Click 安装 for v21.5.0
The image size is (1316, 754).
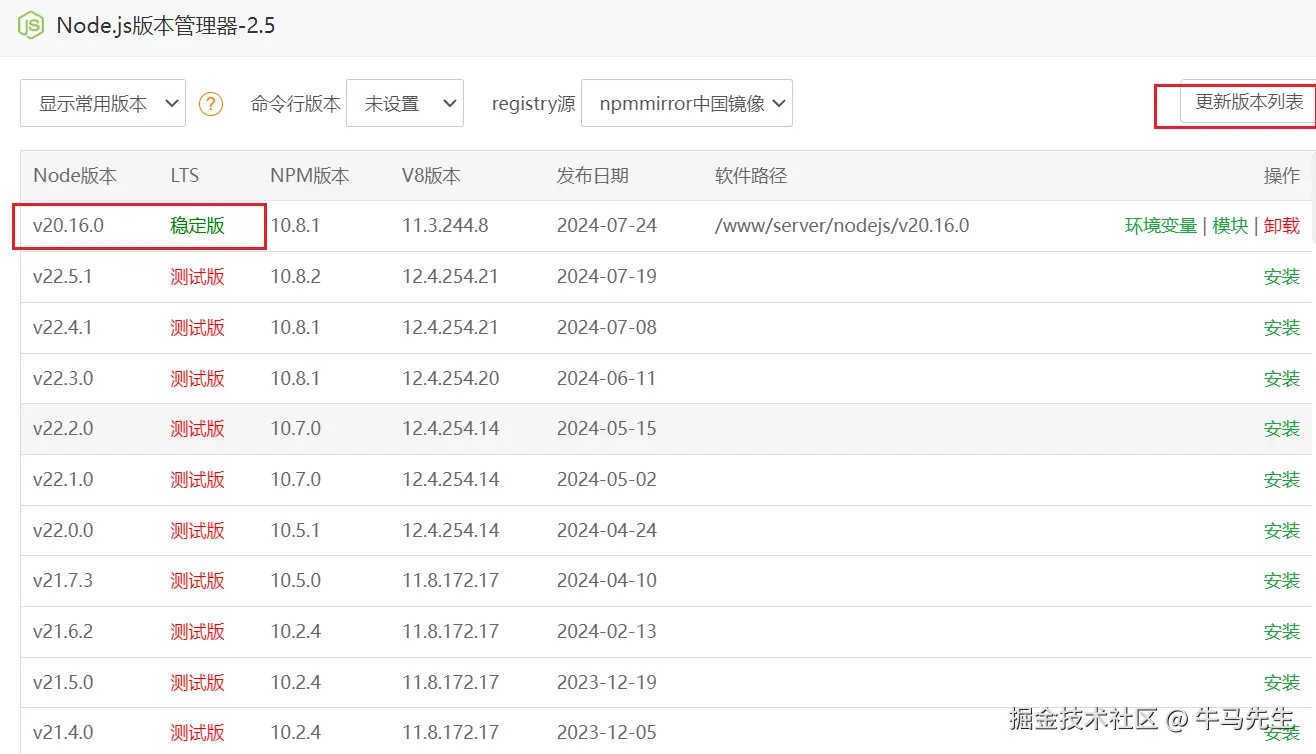pyautogui.click(x=1282, y=683)
